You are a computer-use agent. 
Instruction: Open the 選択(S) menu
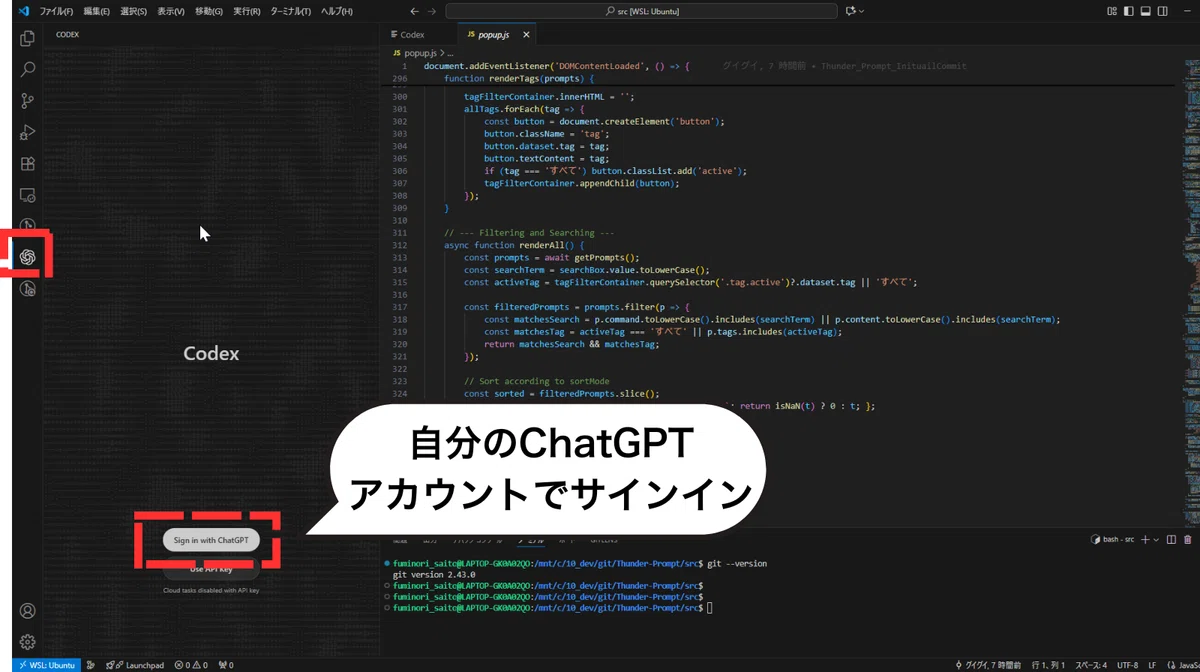click(133, 11)
